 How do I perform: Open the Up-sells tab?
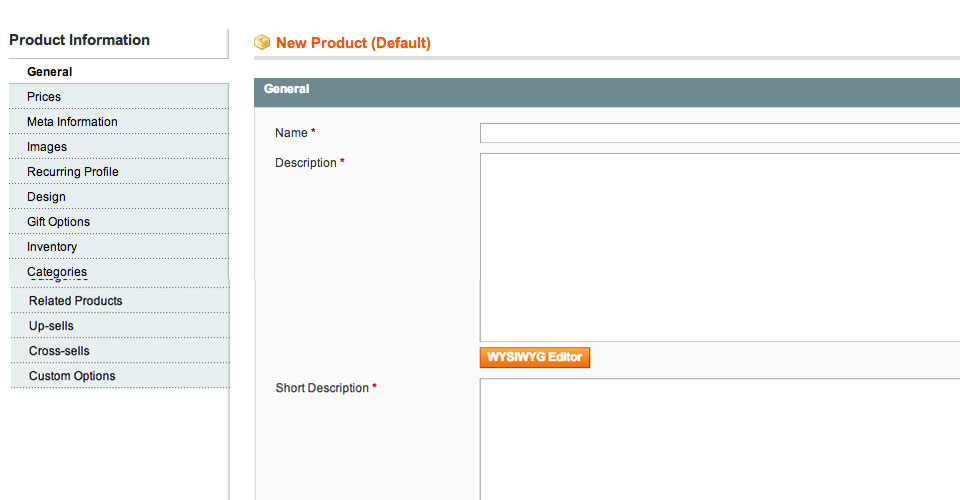[x=120, y=326]
